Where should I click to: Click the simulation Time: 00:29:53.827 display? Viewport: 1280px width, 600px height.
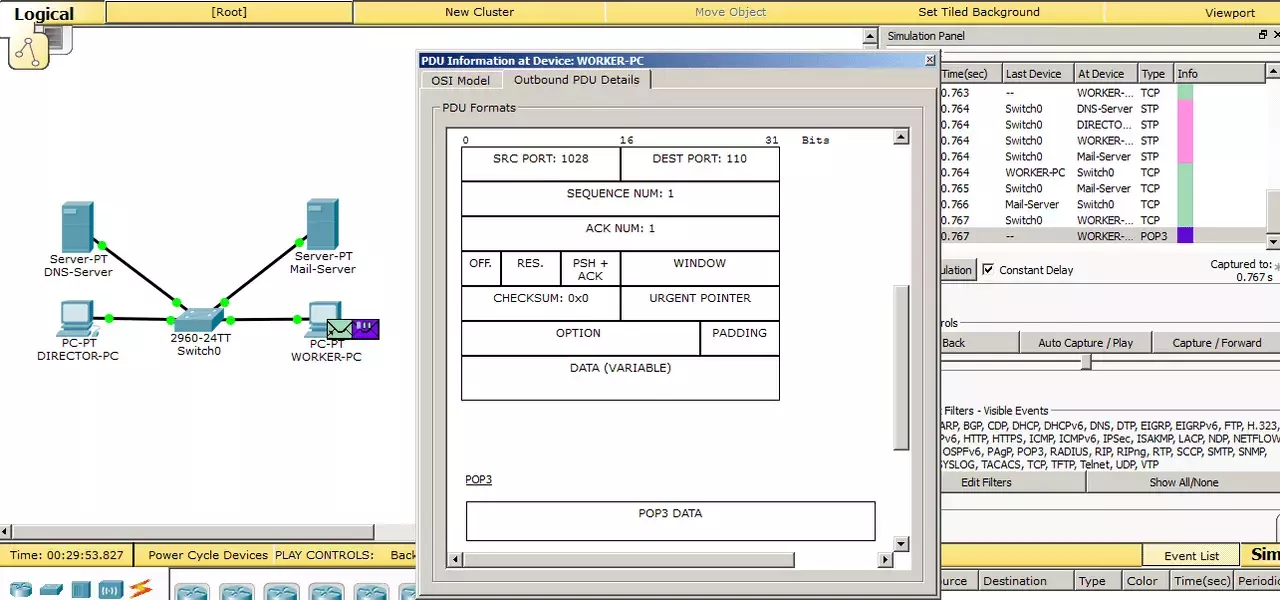click(x=66, y=555)
